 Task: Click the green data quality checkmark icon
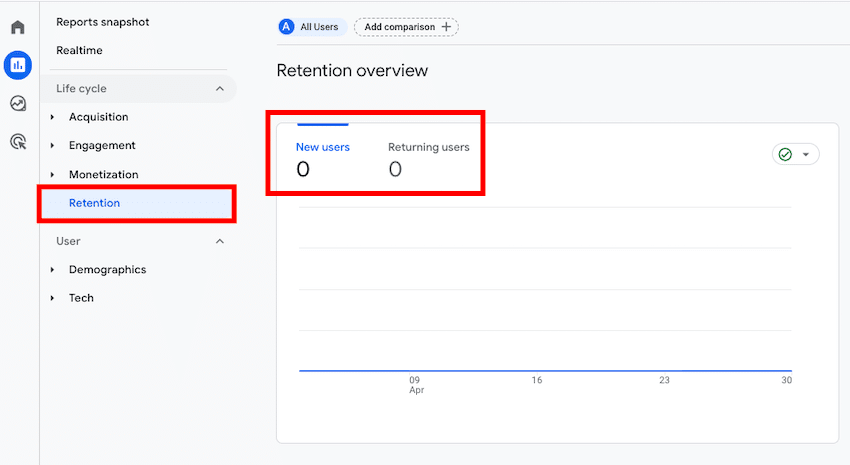tap(785, 154)
